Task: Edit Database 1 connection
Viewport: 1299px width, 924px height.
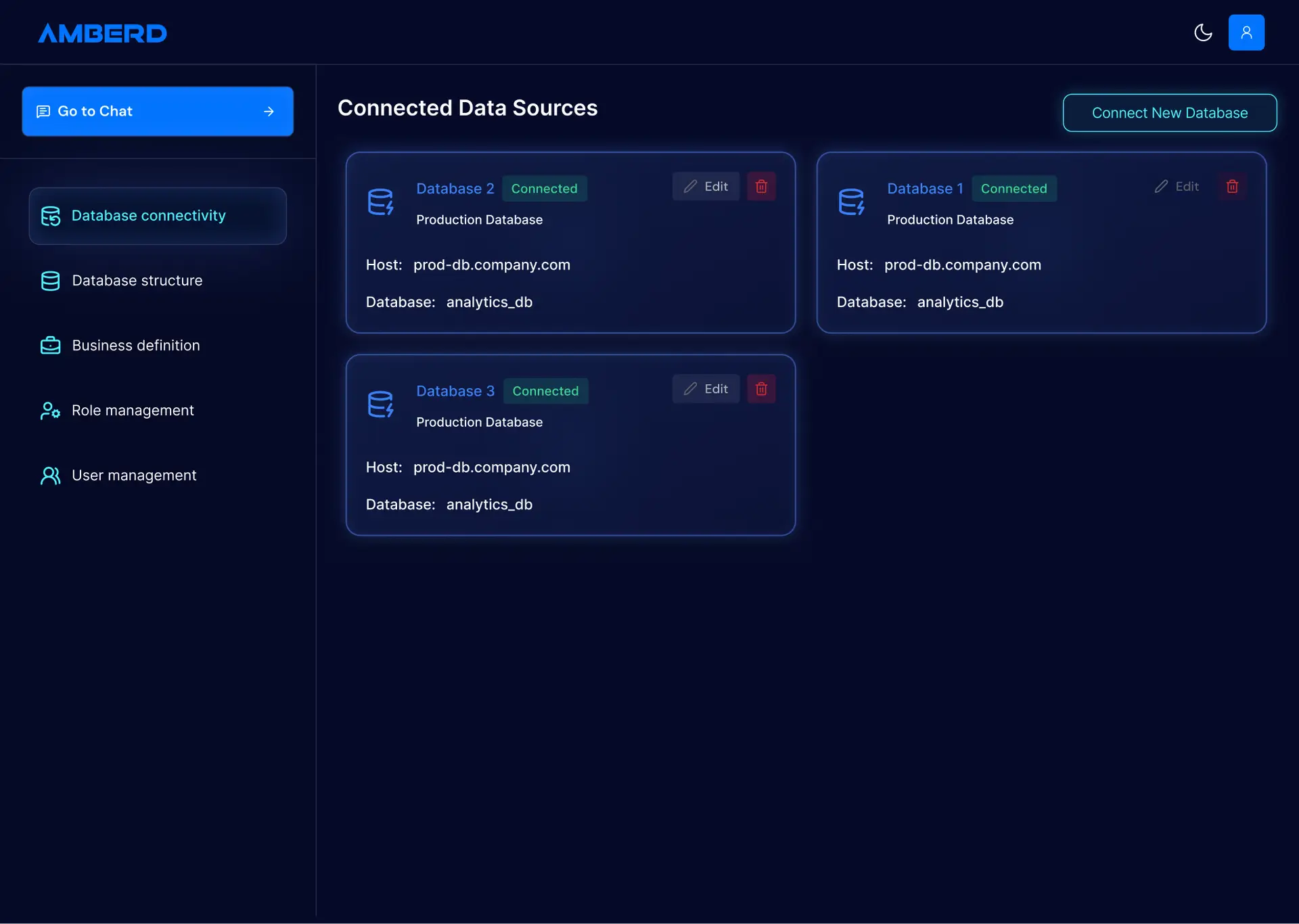Action: (x=1177, y=187)
